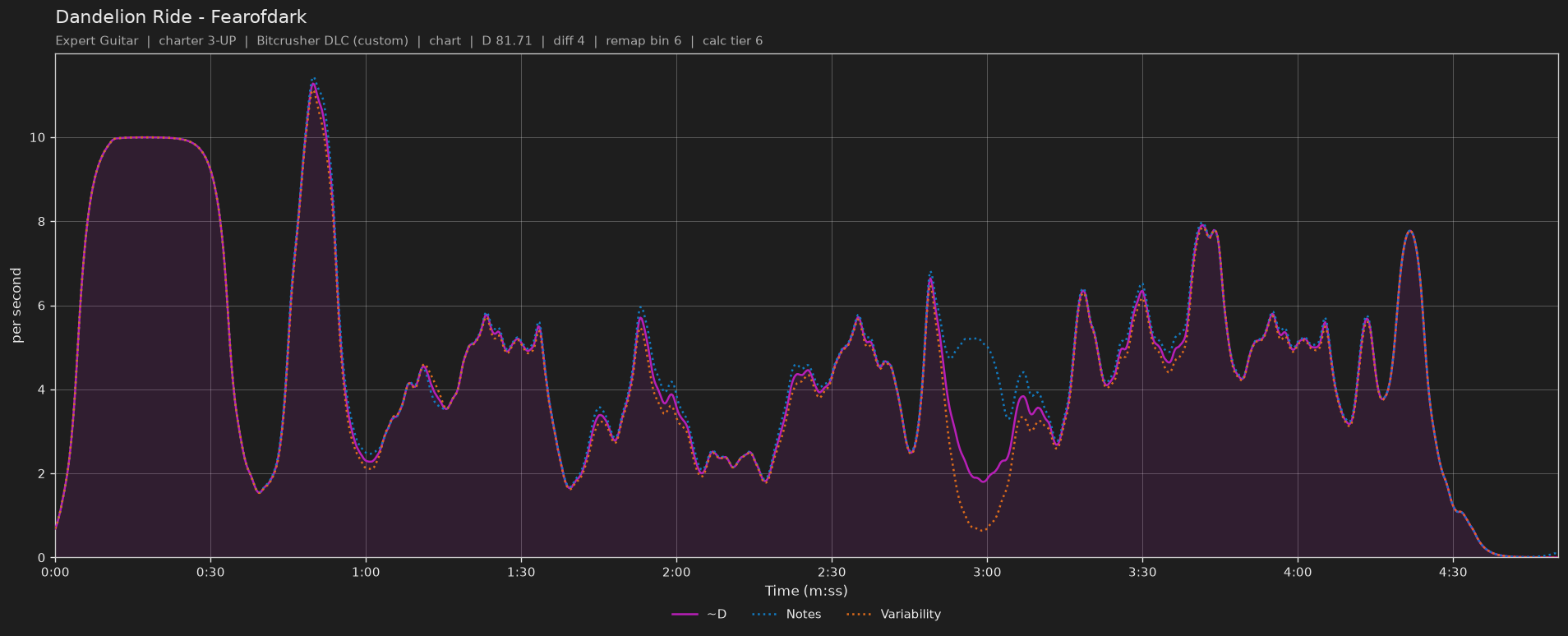Click the 2:30 x-axis tick label
Image resolution: width=1568 pixels, height=636 pixels.
(x=832, y=572)
